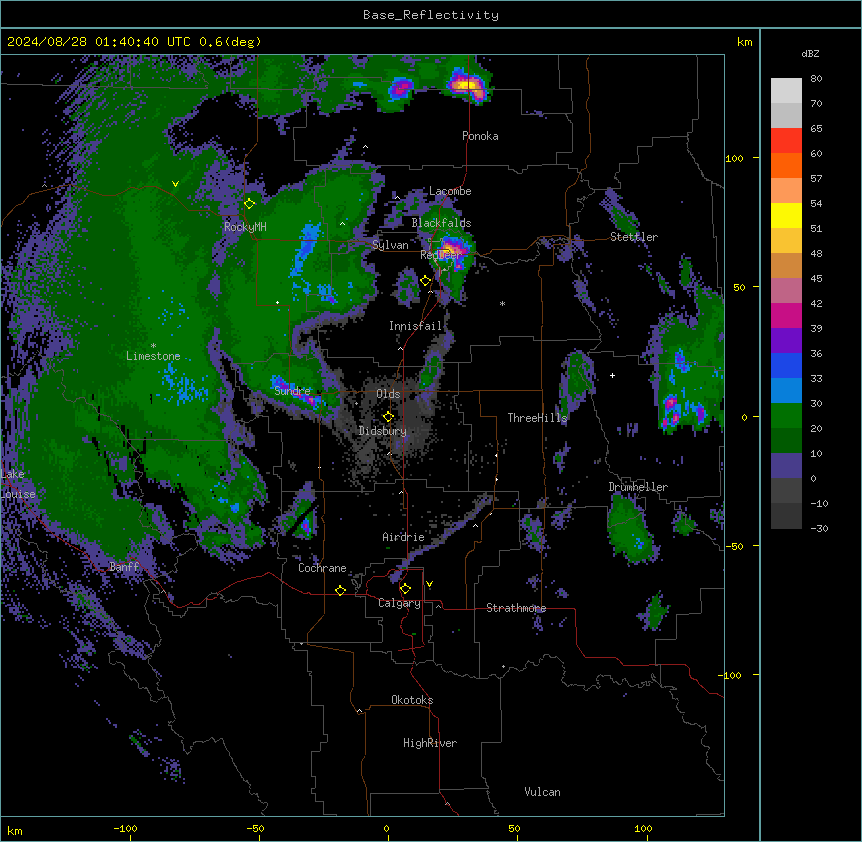The image size is (862, 842).
Task: Click the purple 39 dBZ legend swatch
Action: click(x=786, y=341)
